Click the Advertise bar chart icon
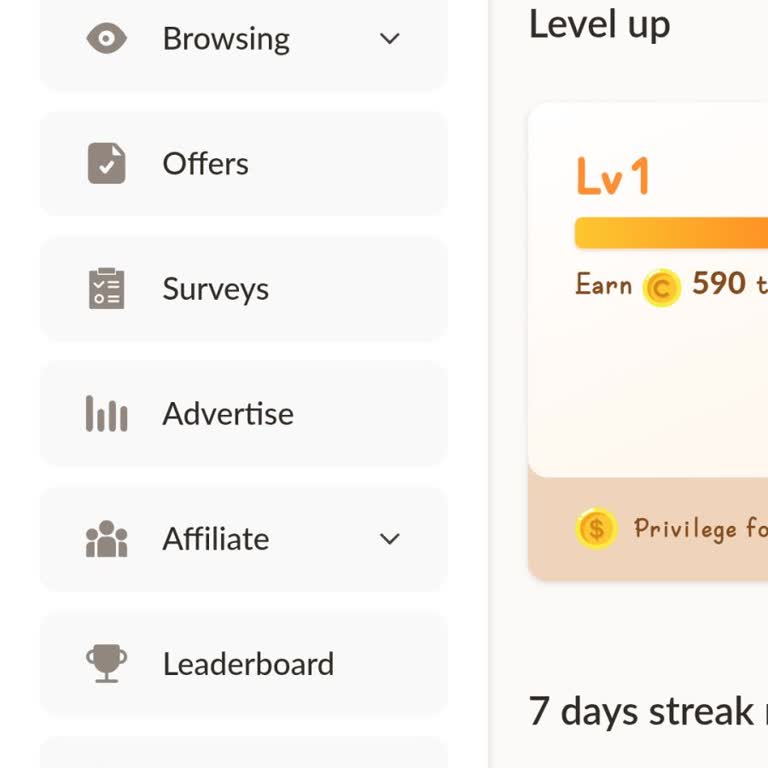 pos(106,414)
